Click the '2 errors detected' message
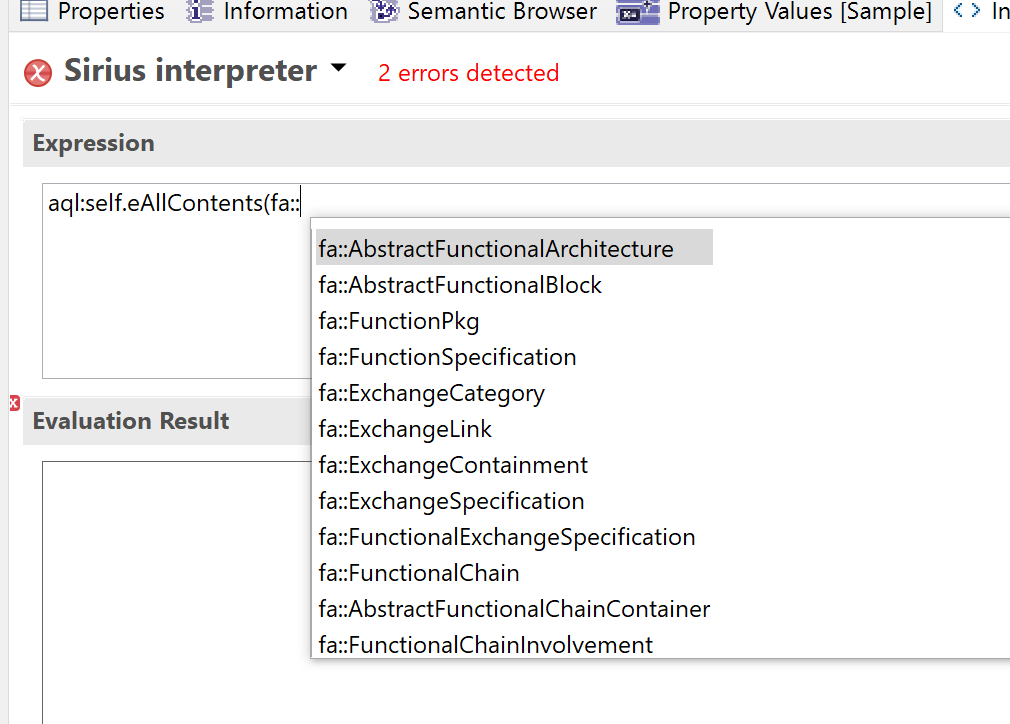The height and width of the screenshot is (724, 1010). pos(468,73)
